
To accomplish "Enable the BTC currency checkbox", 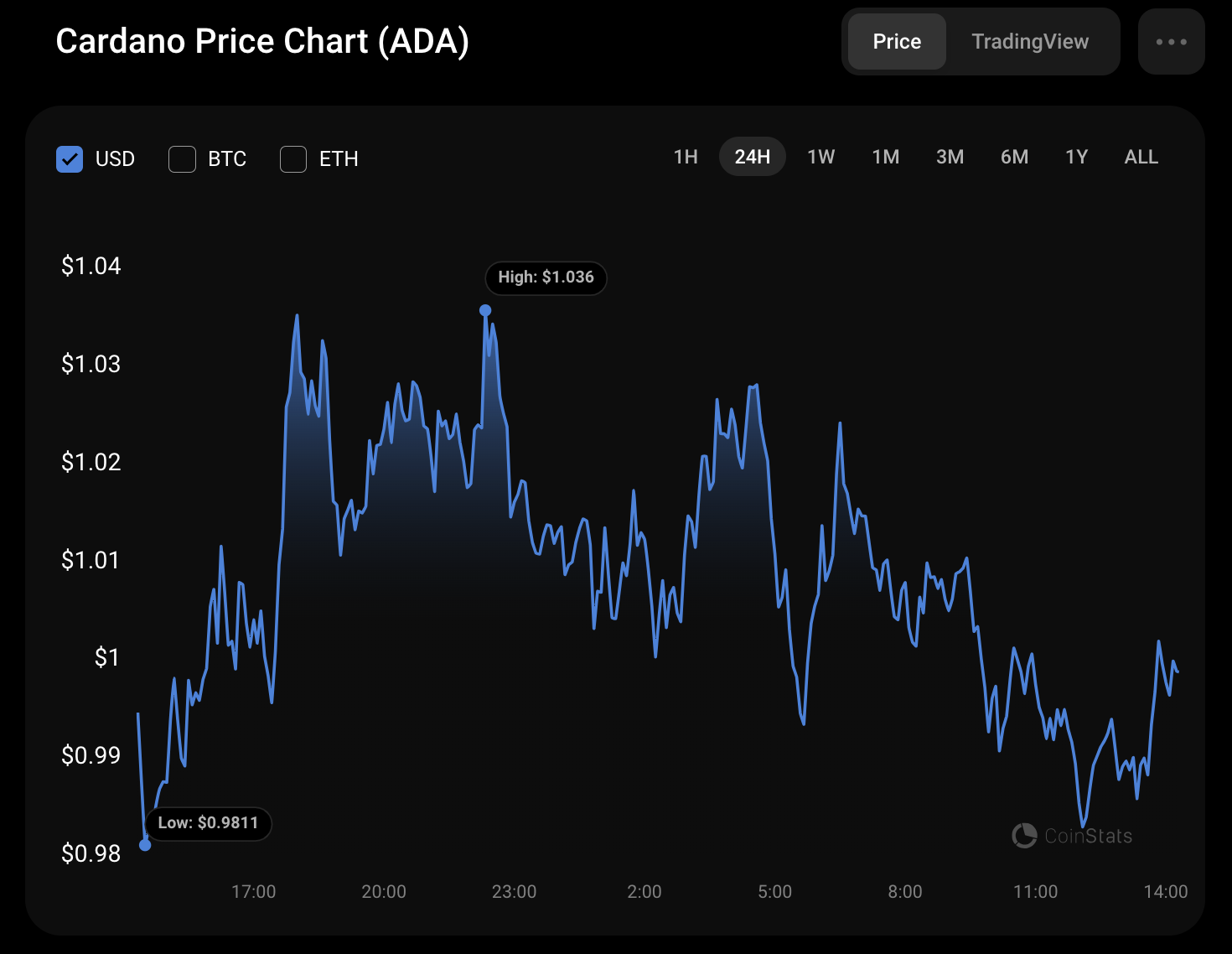I will 182,159.
